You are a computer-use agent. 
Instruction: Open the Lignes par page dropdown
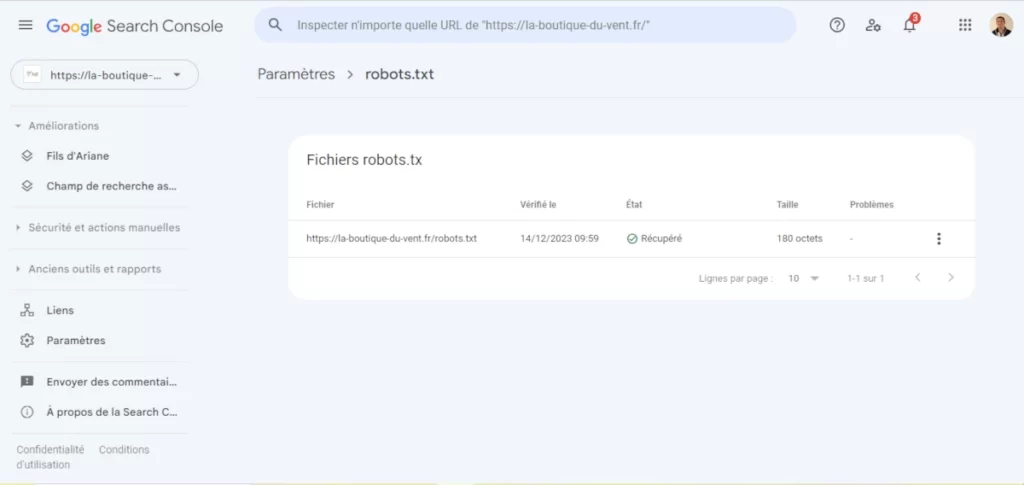tap(803, 278)
